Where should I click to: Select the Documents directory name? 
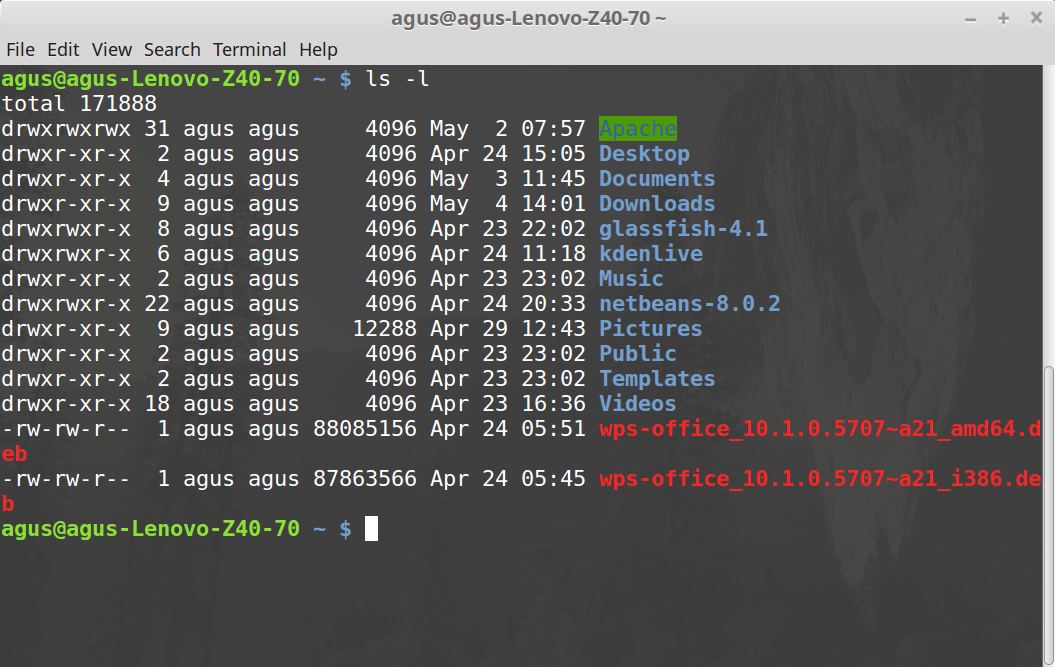[x=656, y=178]
